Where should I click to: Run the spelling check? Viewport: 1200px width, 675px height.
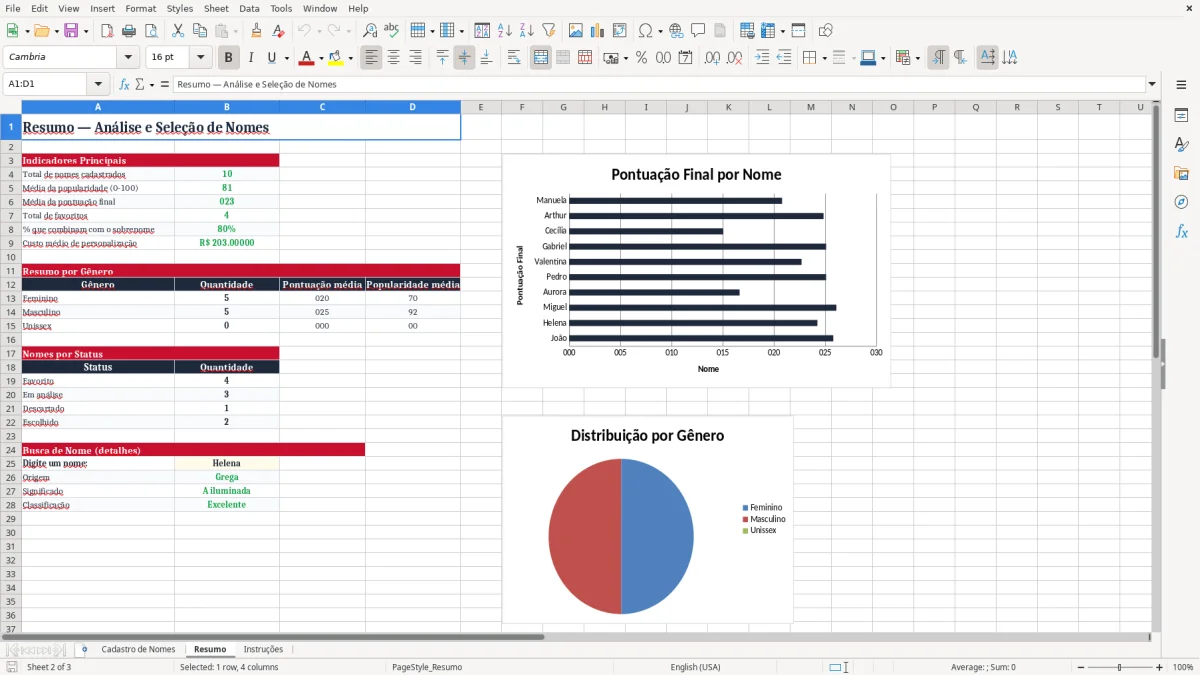(x=392, y=31)
